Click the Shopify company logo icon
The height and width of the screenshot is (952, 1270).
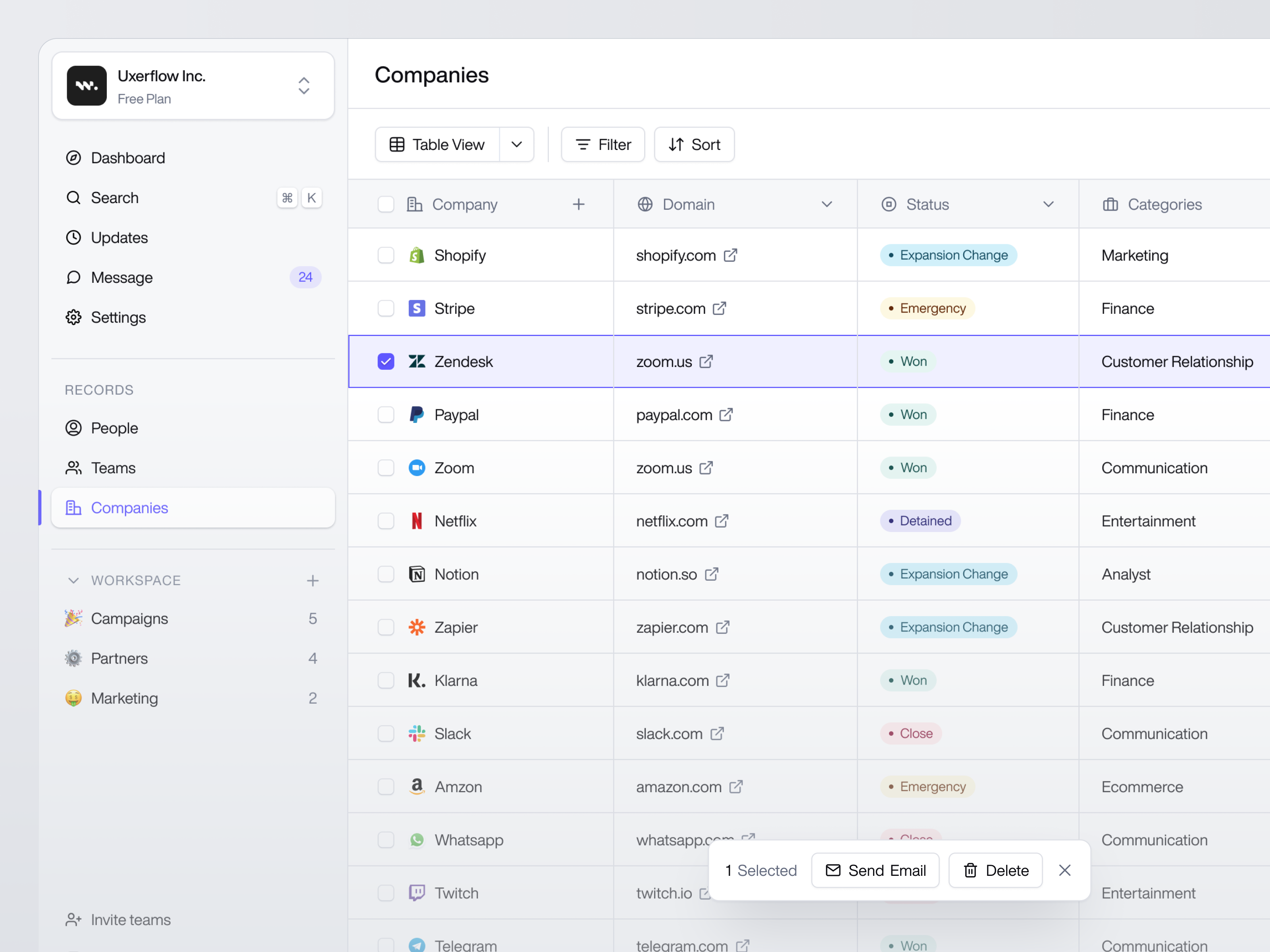coord(416,255)
